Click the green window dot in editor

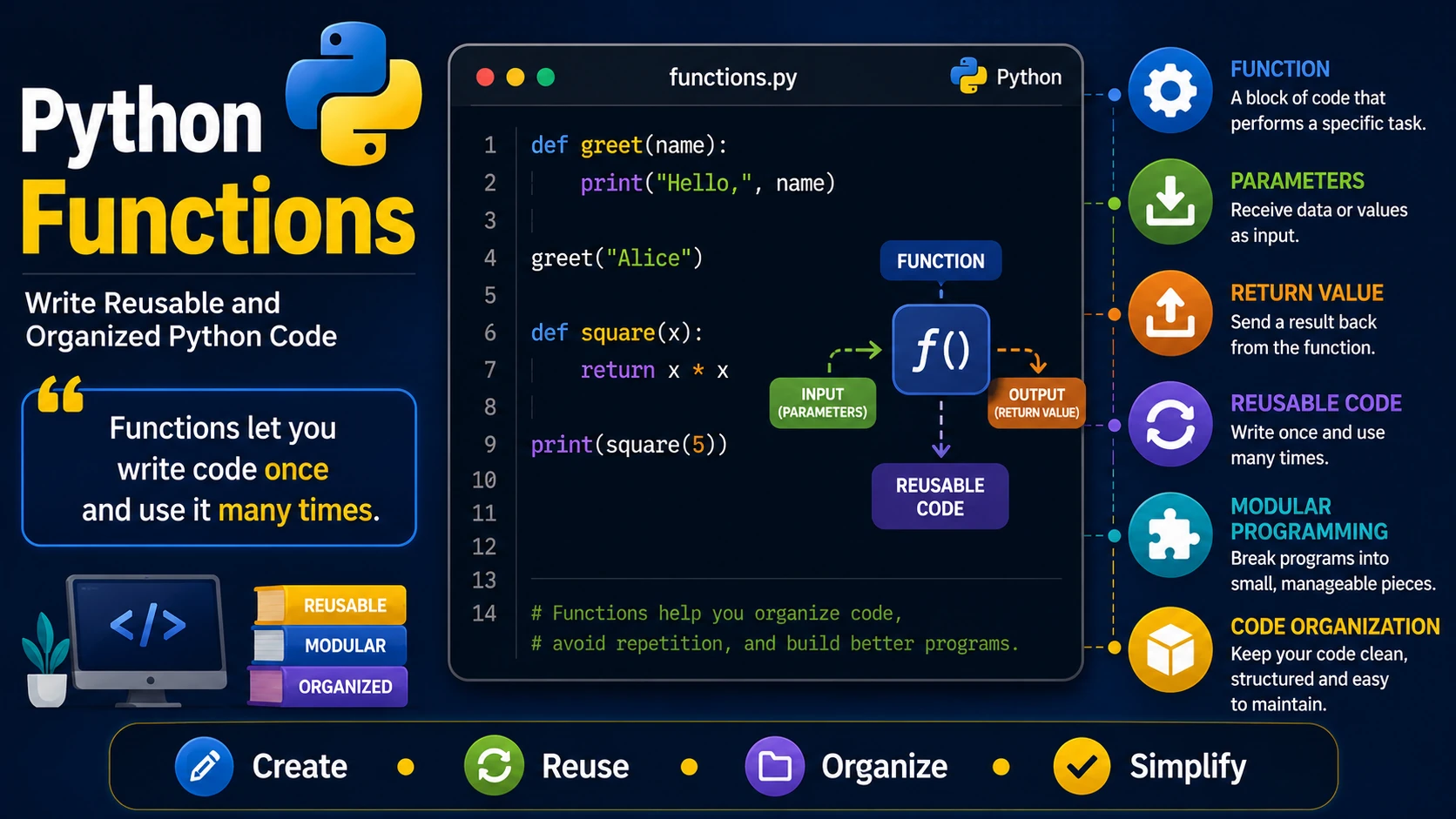pos(546,77)
